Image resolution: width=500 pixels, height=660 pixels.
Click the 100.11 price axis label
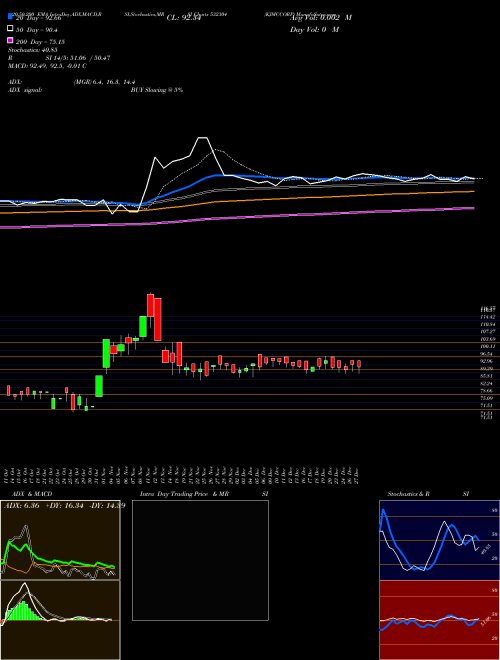(487, 346)
